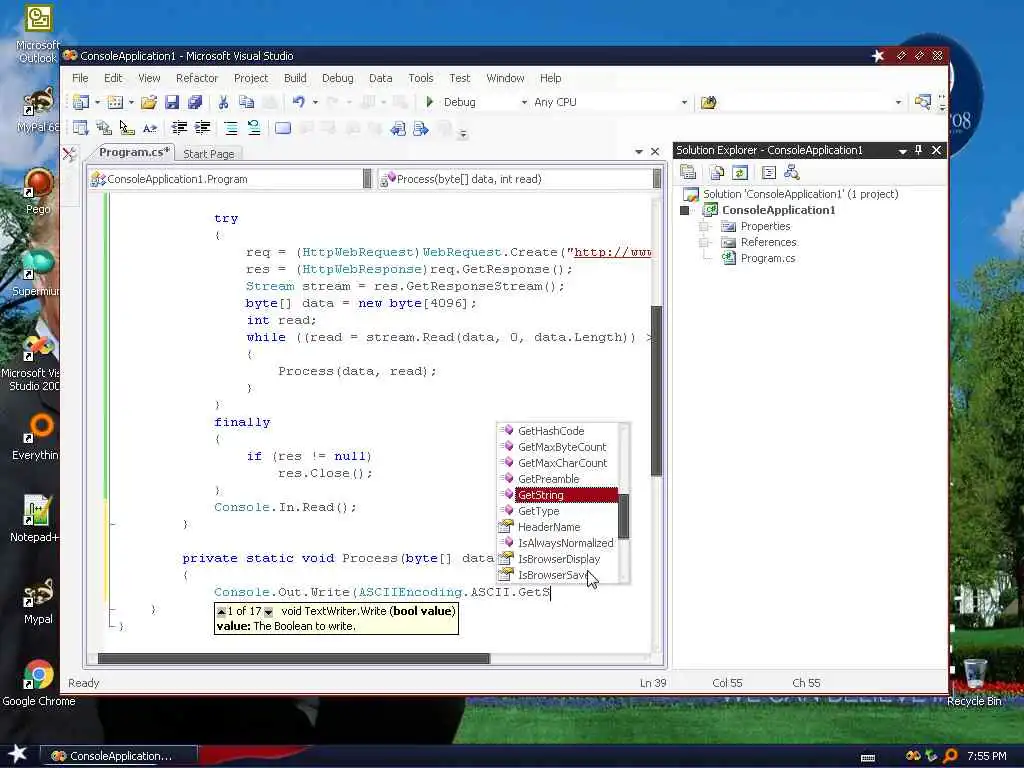
Task: Open the Tools menu
Action: click(421, 78)
